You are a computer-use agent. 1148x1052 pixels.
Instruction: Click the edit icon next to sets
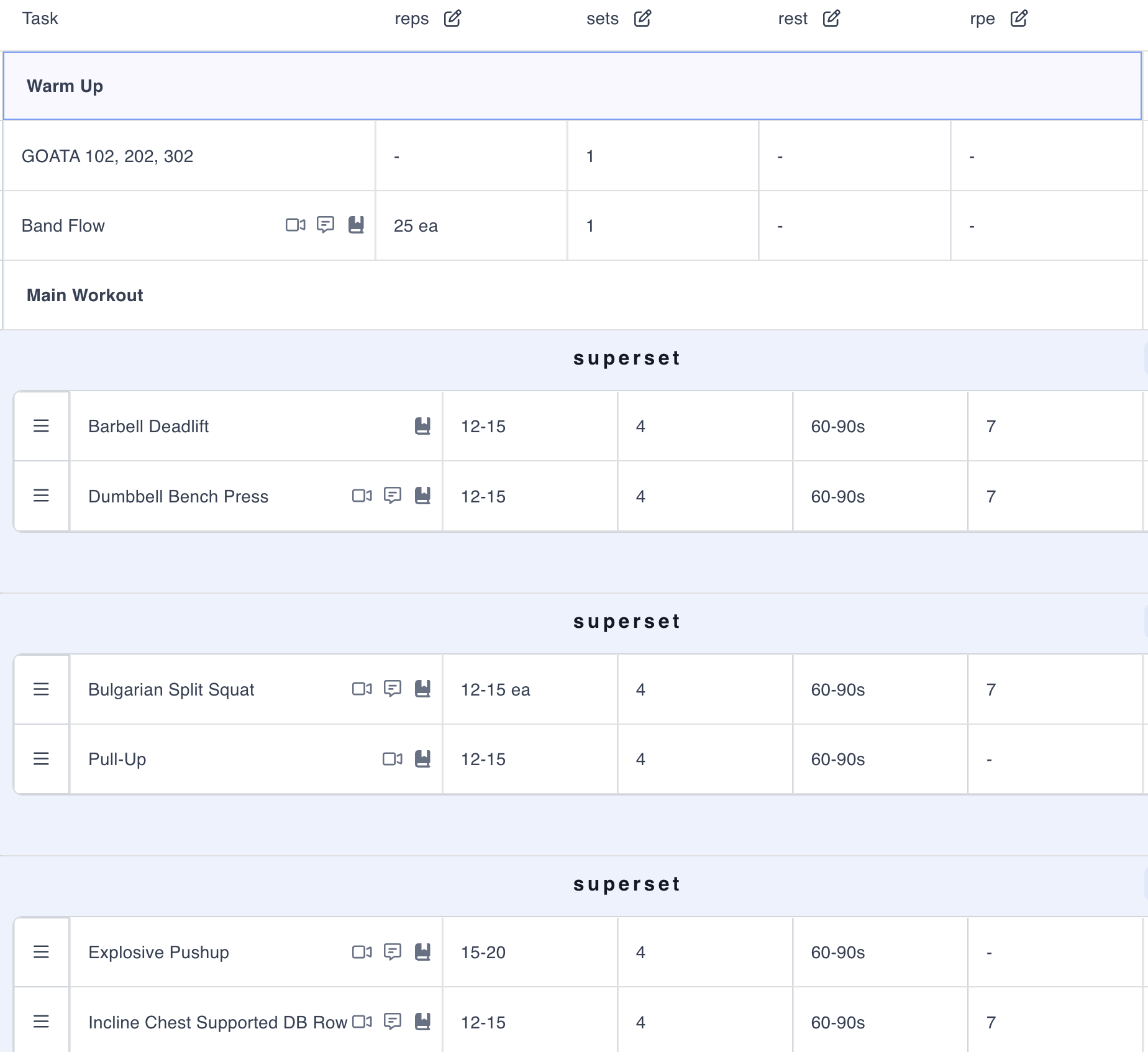[x=642, y=19]
